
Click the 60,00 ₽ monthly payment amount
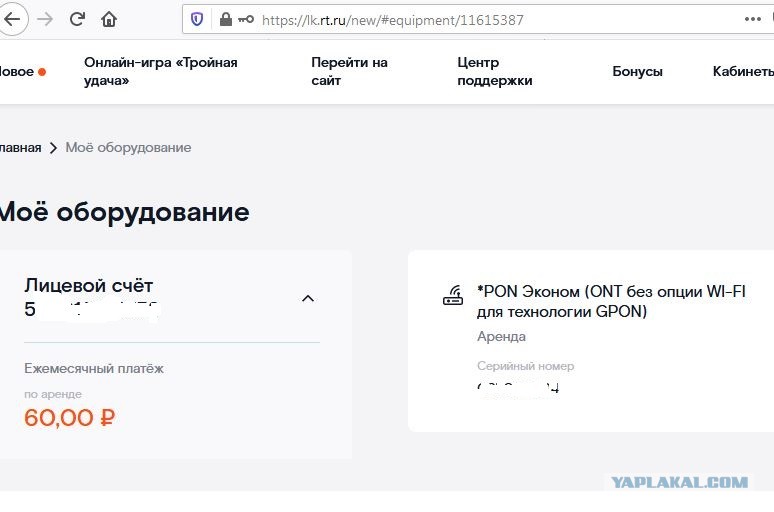pos(70,418)
